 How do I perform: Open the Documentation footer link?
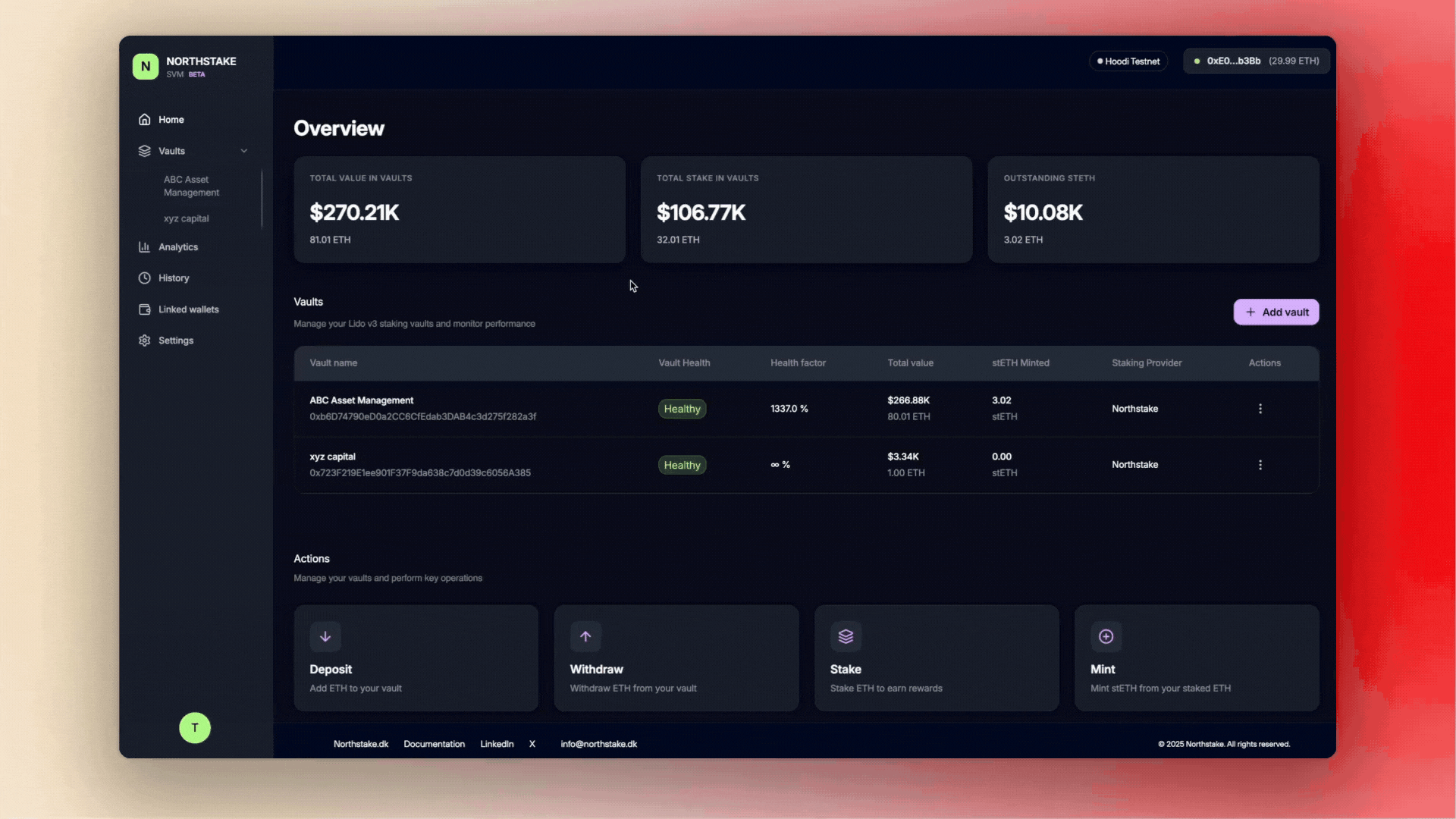pyautogui.click(x=434, y=744)
